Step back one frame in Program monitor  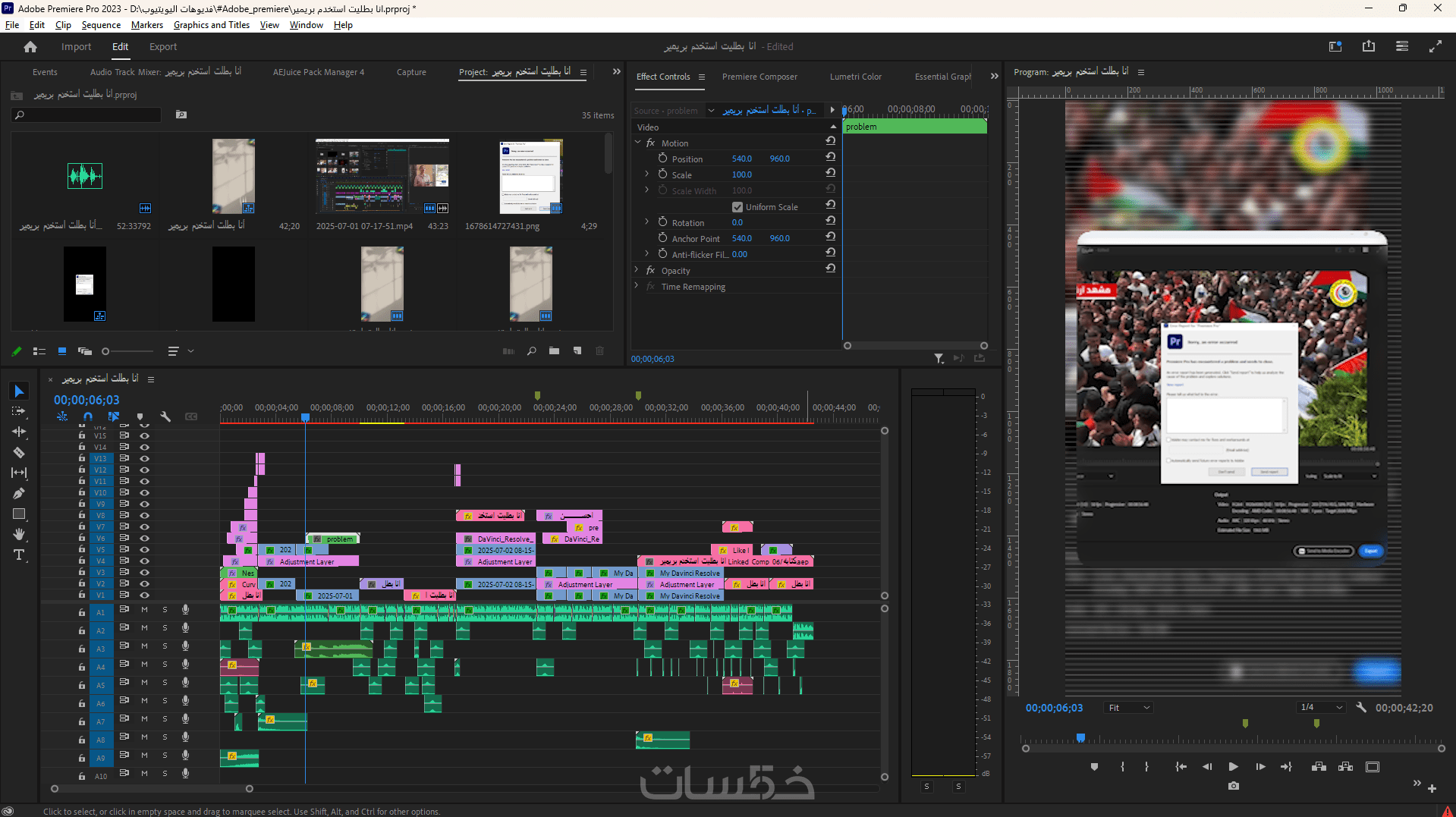pyautogui.click(x=1207, y=767)
